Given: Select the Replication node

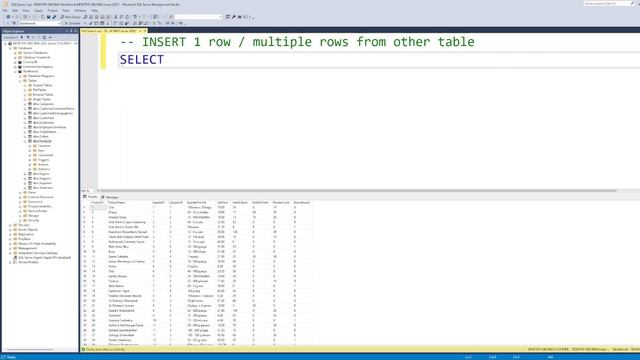Looking at the screenshot, I should click(x=26, y=234).
